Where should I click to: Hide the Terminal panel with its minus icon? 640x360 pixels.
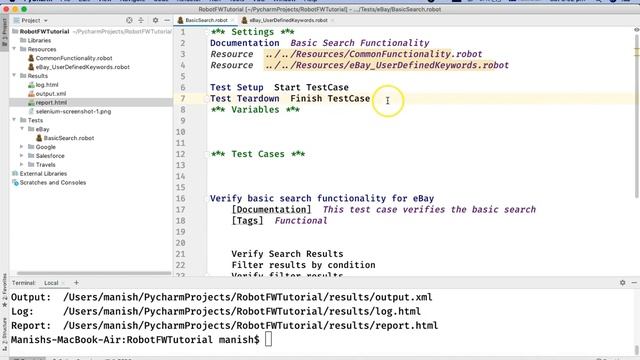[x=634, y=282]
